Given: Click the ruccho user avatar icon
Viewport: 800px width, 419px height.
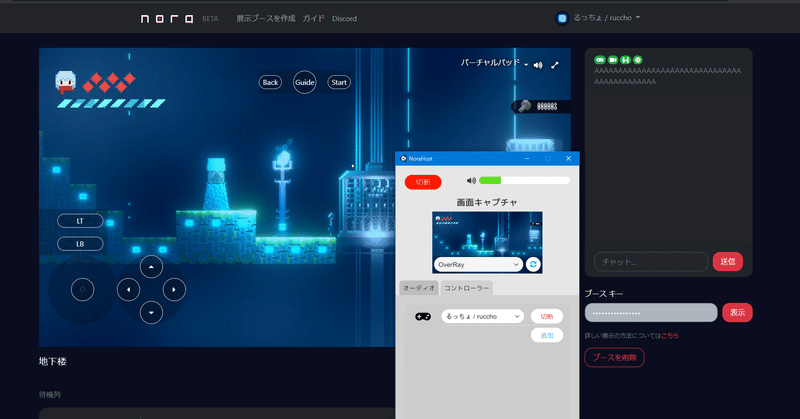Looking at the screenshot, I should (x=562, y=18).
